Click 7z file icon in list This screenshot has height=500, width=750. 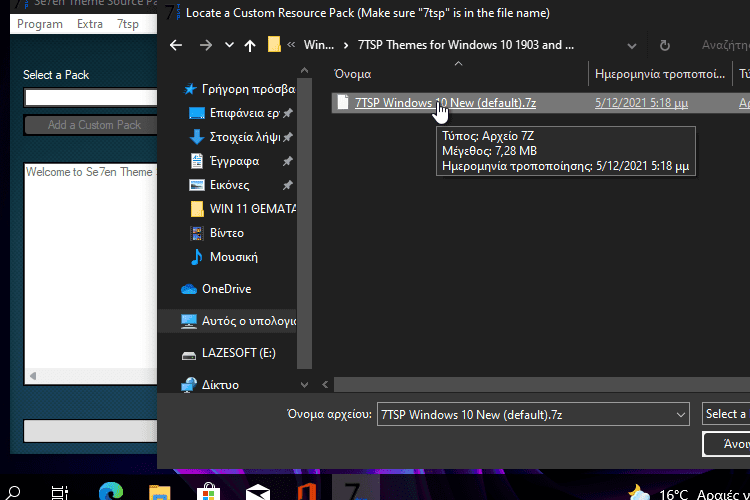pyautogui.click(x=342, y=102)
